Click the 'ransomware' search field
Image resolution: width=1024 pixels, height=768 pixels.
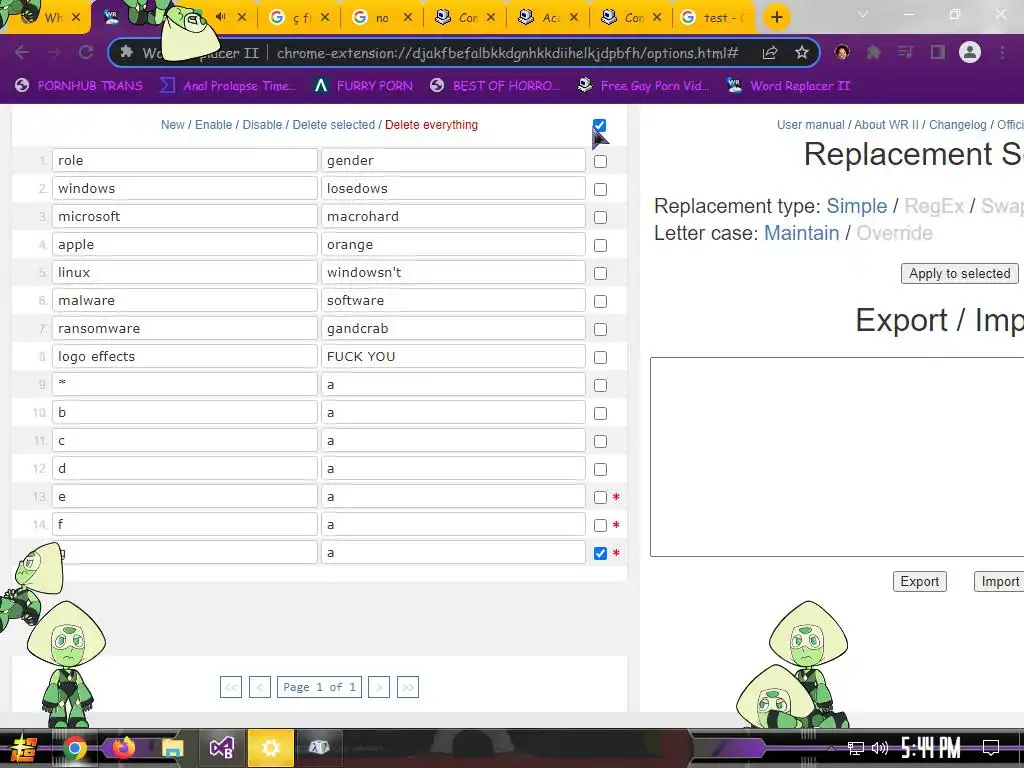coord(185,328)
